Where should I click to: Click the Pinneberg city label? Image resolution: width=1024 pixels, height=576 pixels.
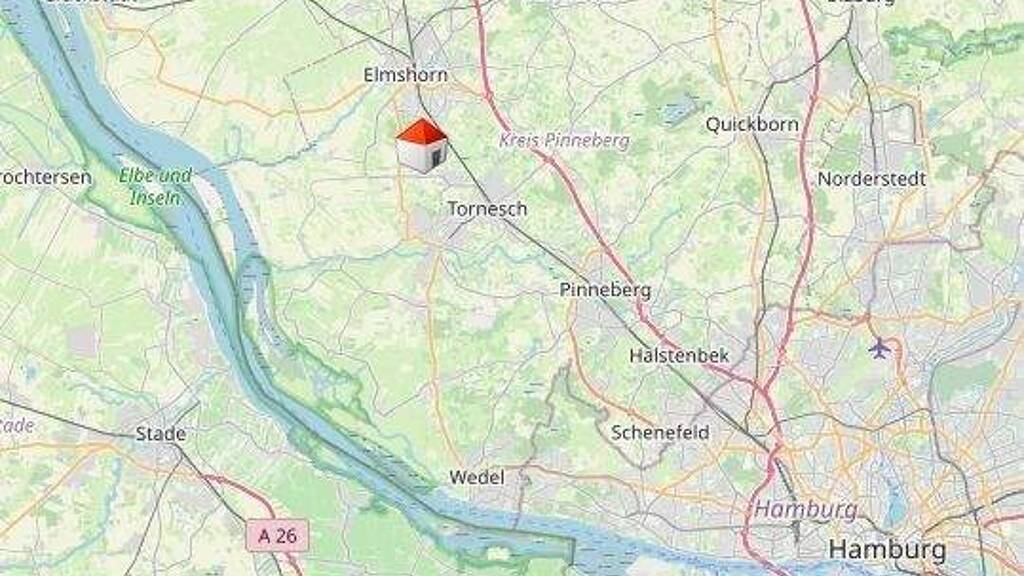coord(605,290)
